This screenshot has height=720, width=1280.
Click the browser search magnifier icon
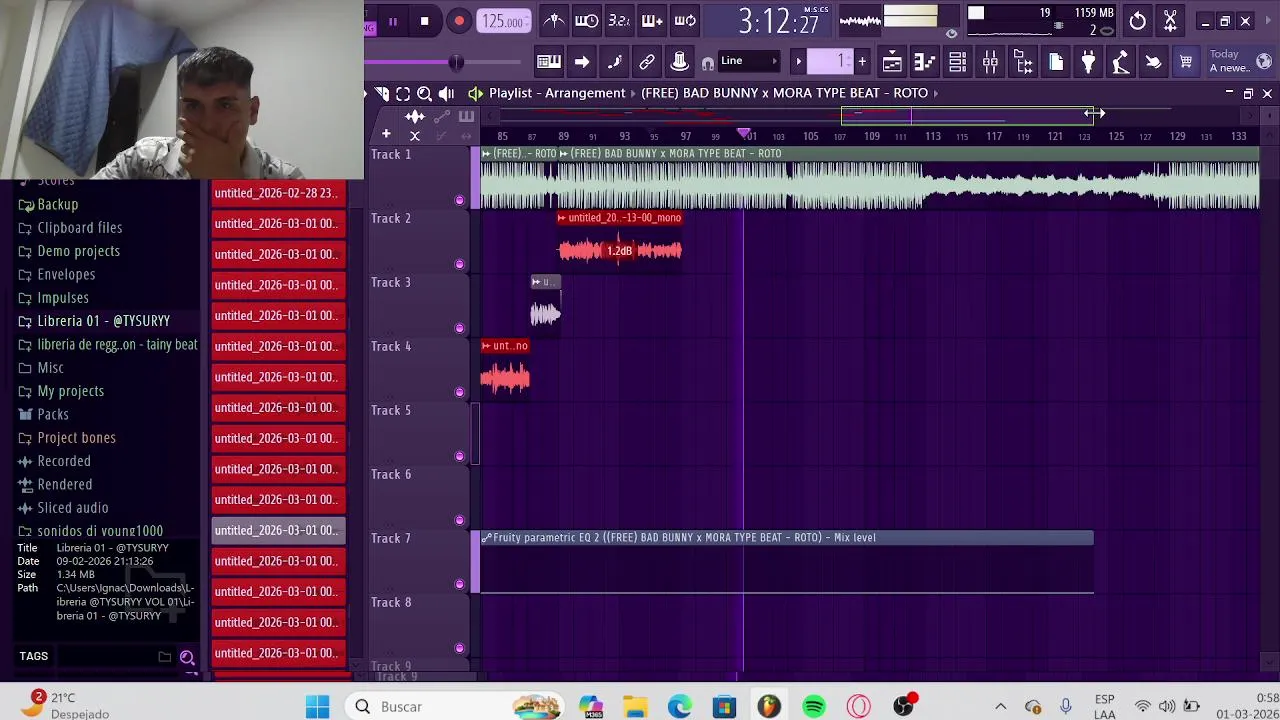pyautogui.click(x=187, y=657)
